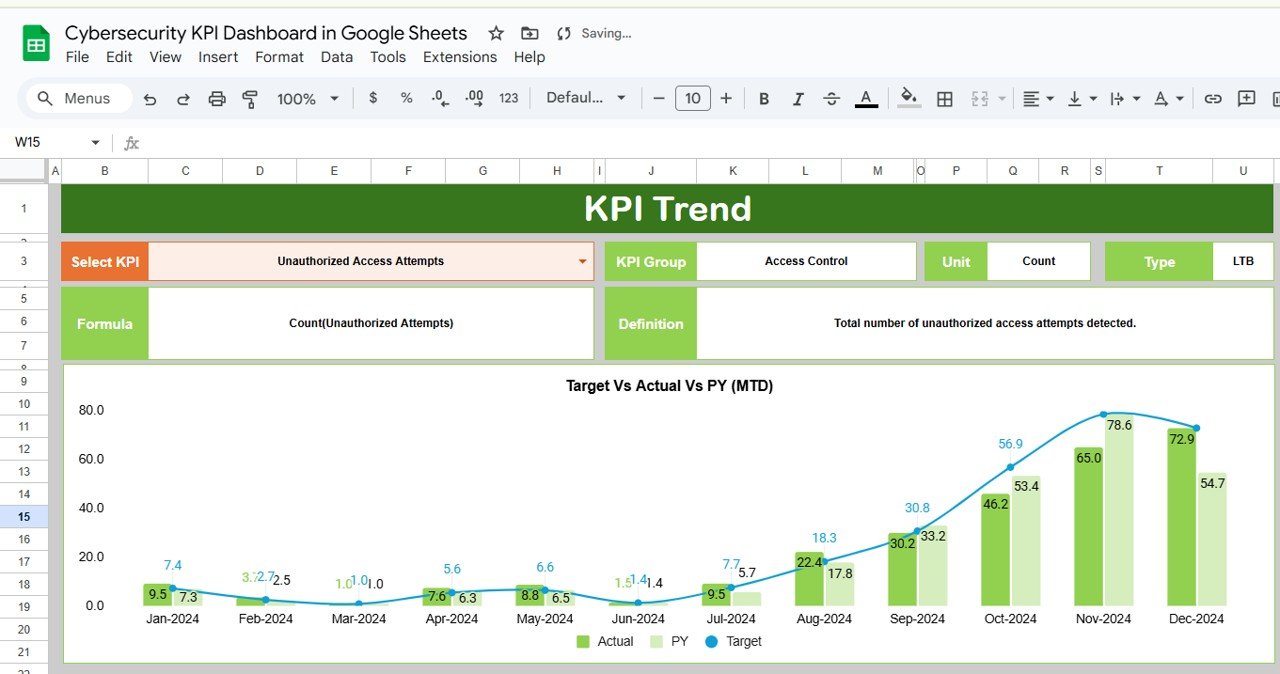Viewport: 1280px width, 674px height.
Task: Click the Nov-2024 PY bar labeled 78.6
Action: coord(1119,510)
